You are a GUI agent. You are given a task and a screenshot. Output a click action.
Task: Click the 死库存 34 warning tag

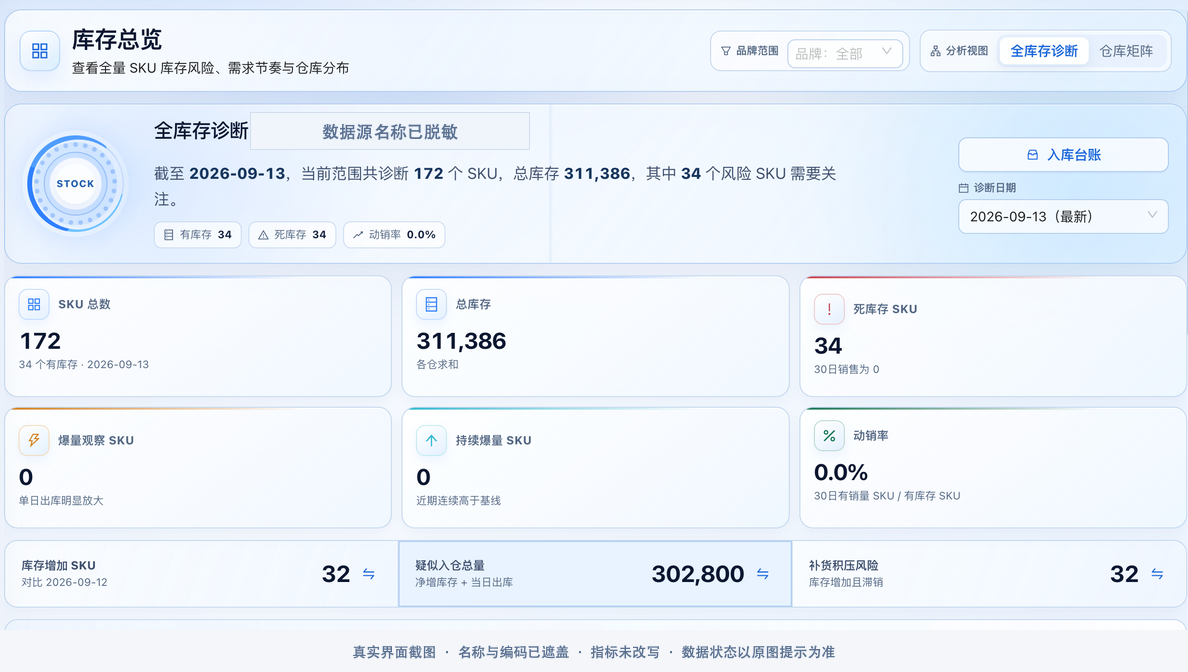[292, 235]
